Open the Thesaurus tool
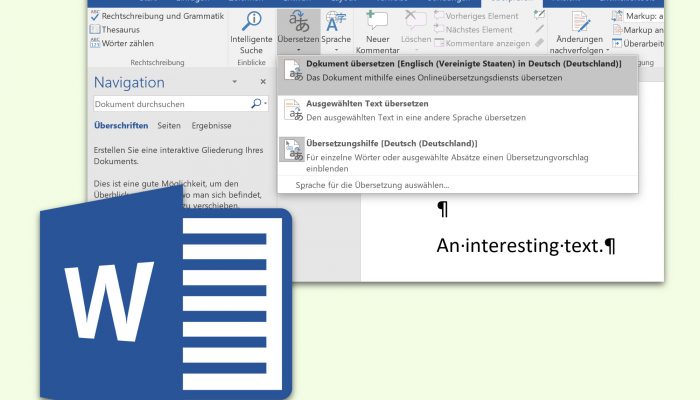This screenshot has width=700, height=400. click(115, 29)
